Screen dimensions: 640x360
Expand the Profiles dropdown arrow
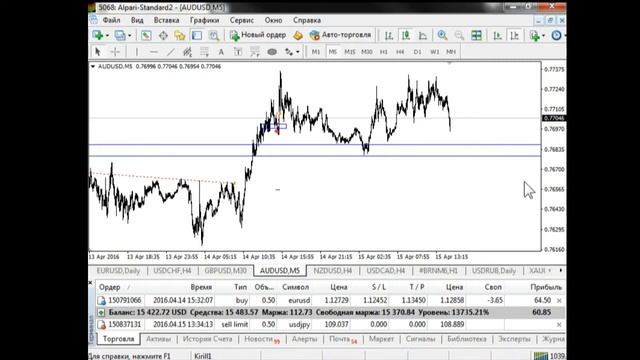click(x=129, y=36)
